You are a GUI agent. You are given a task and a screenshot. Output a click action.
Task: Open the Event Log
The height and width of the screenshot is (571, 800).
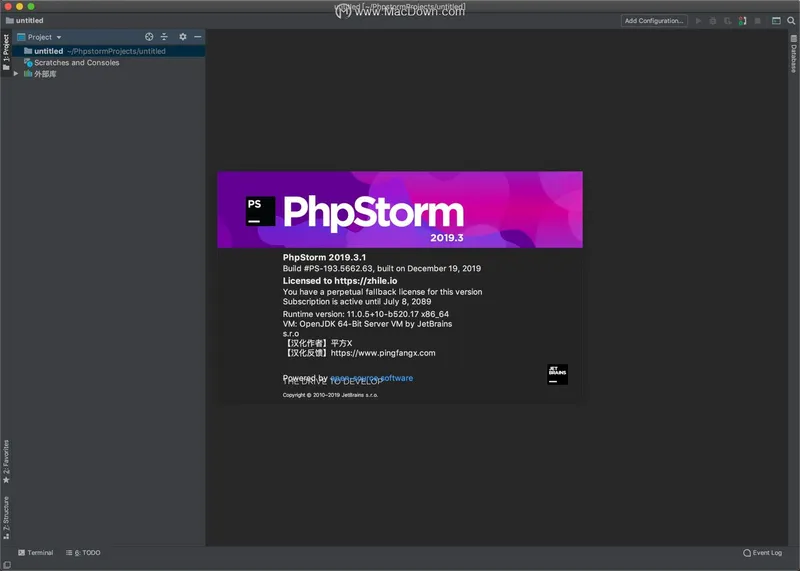pyautogui.click(x=762, y=553)
